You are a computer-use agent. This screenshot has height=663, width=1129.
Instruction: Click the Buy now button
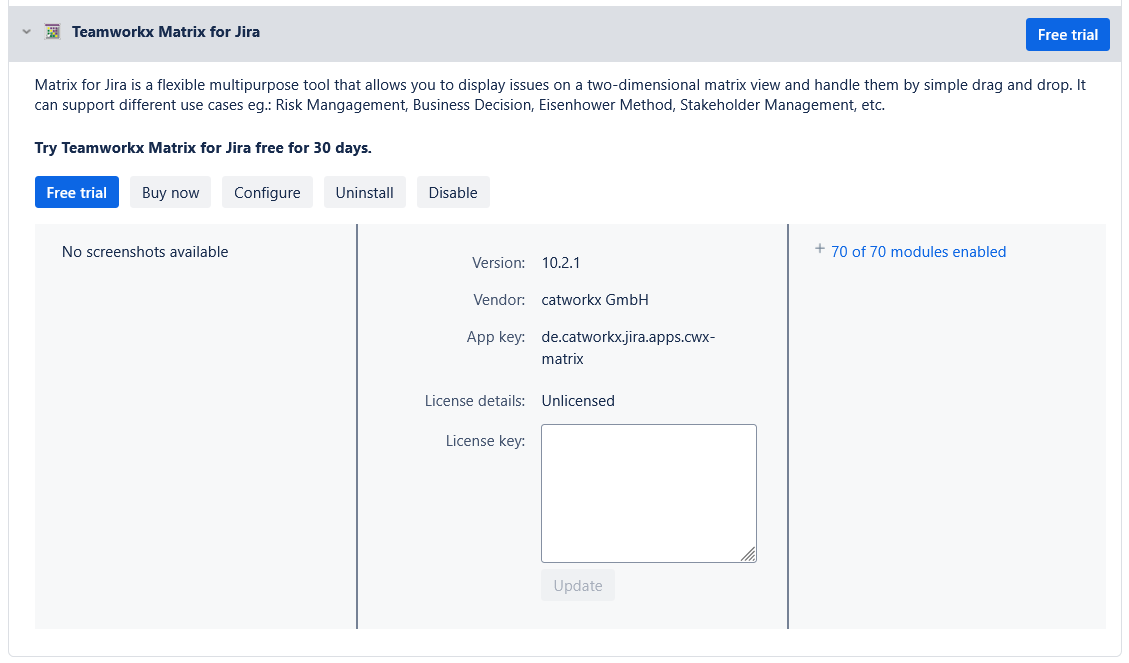170,193
